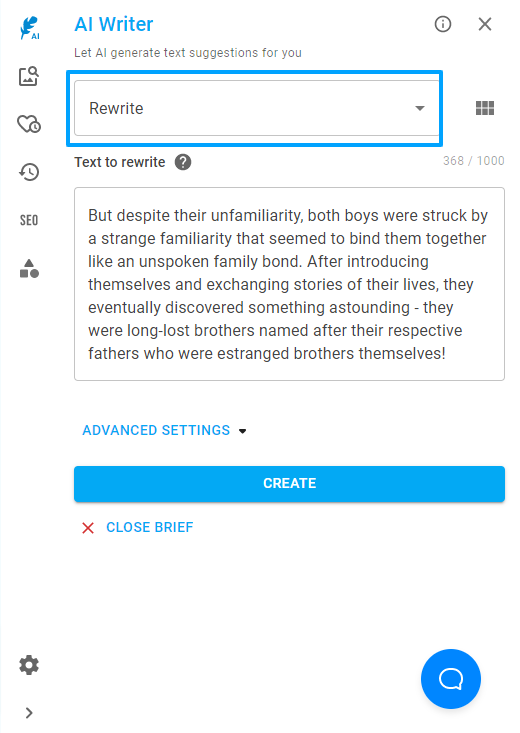The width and height of the screenshot is (520, 733).
Task: Open the favorites heart-clock icon
Action: pos(29,124)
